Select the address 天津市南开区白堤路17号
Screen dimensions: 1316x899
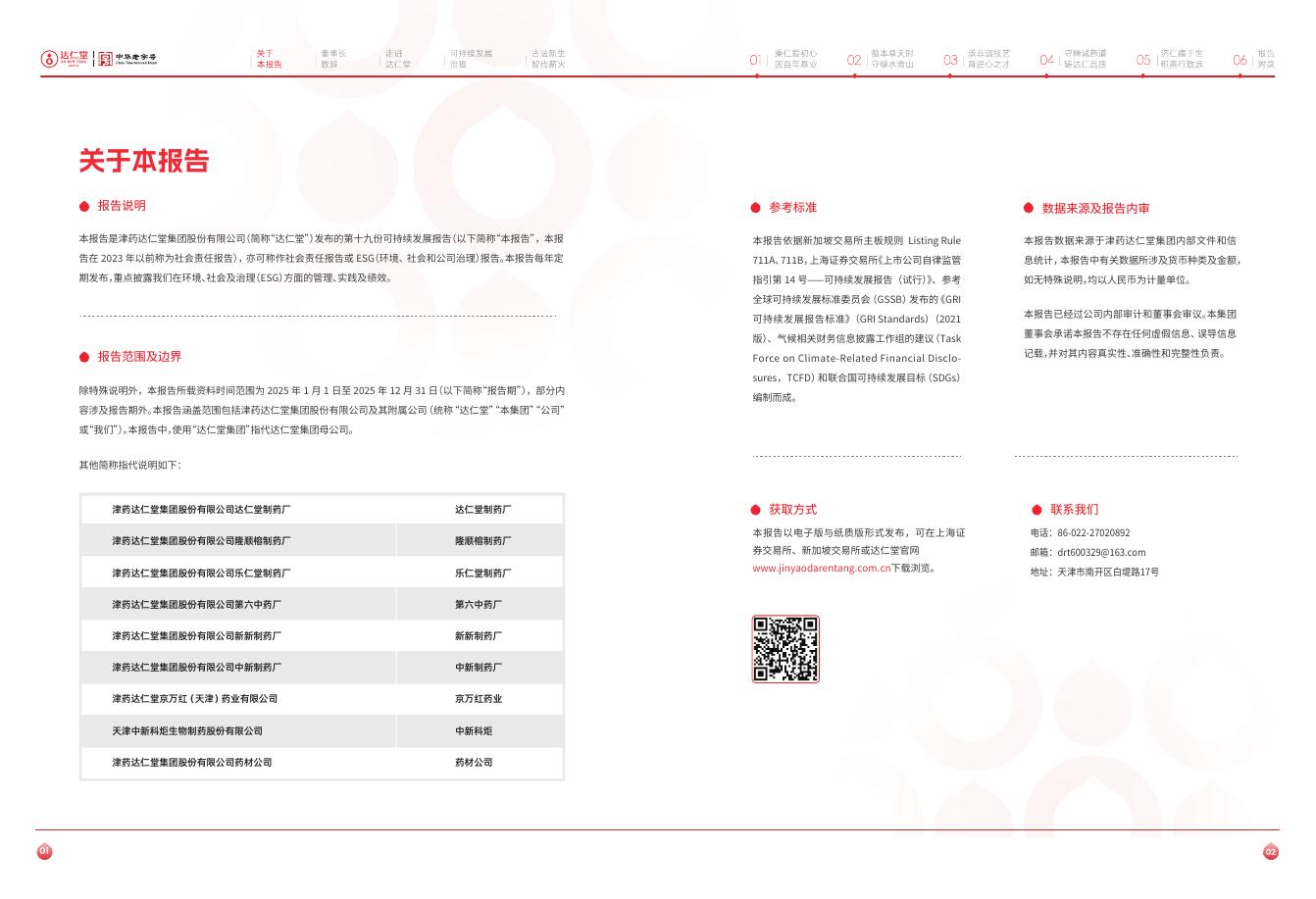[x=1108, y=572]
